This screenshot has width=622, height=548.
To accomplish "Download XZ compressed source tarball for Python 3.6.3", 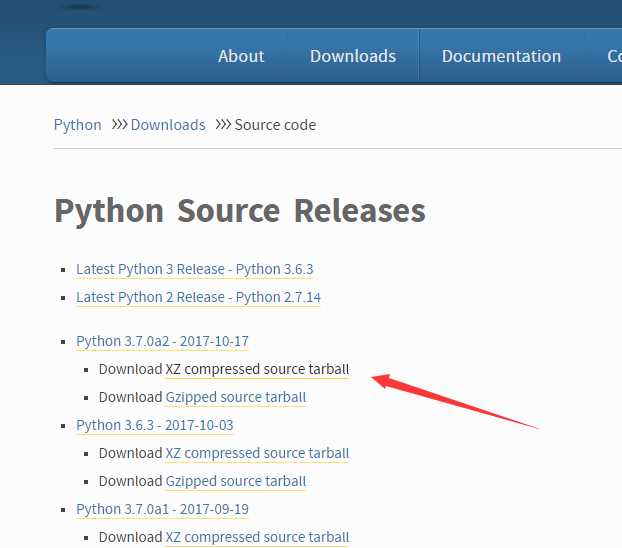I will [257, 453].
